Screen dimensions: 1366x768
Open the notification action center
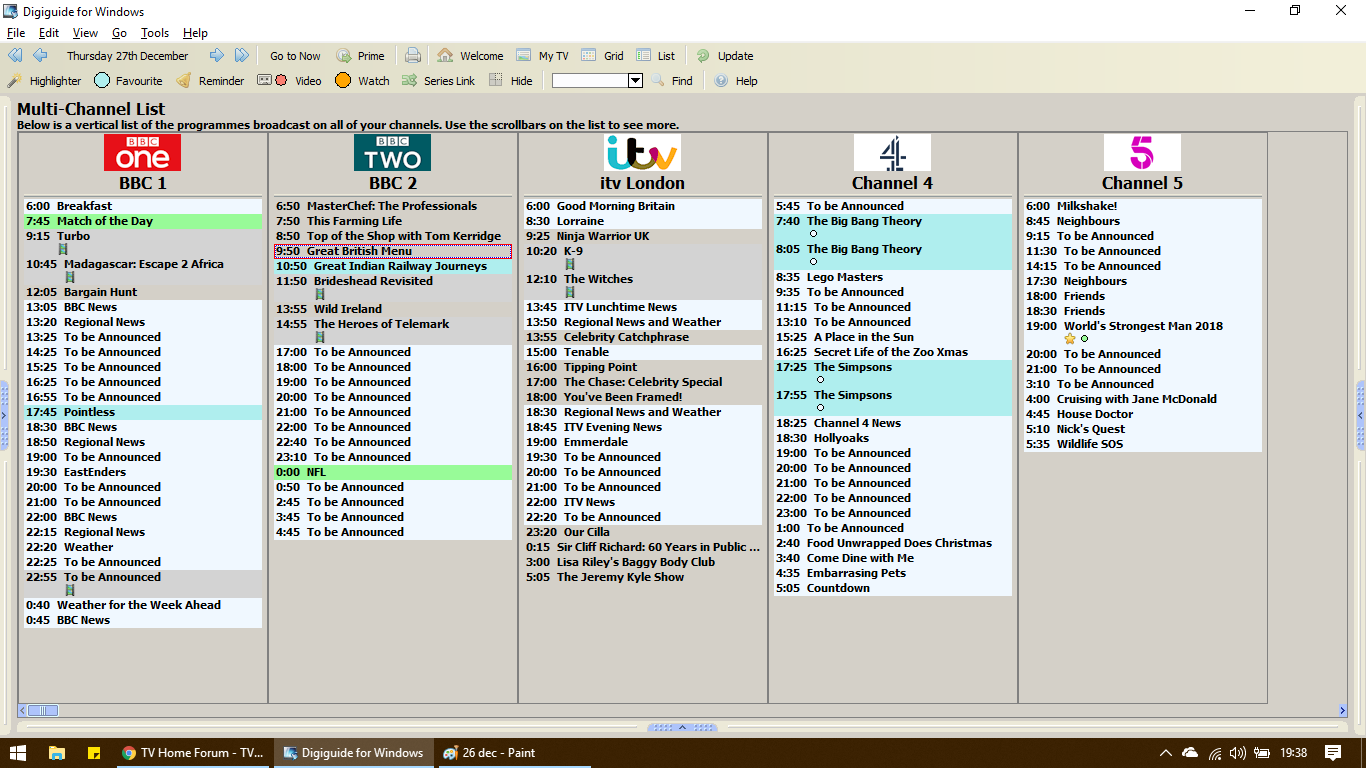[x=1333, y=753]
